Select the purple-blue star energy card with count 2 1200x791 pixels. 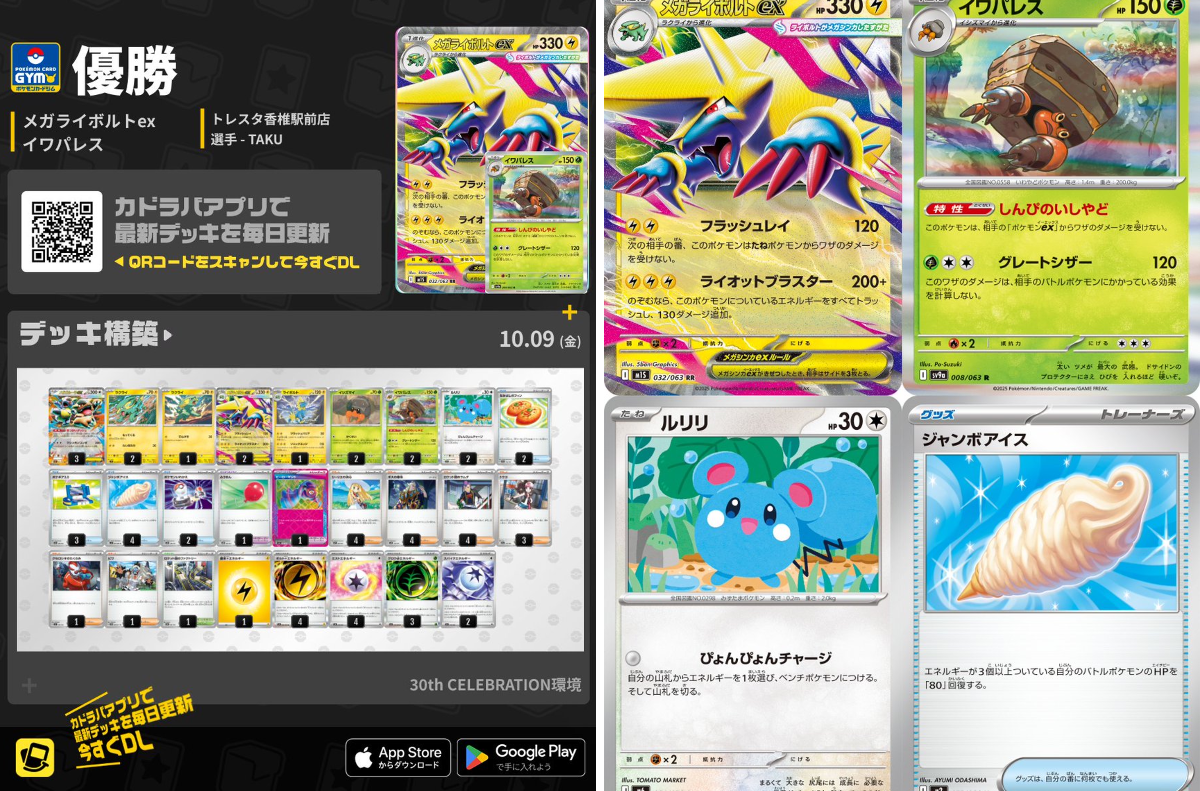point(468,591)
